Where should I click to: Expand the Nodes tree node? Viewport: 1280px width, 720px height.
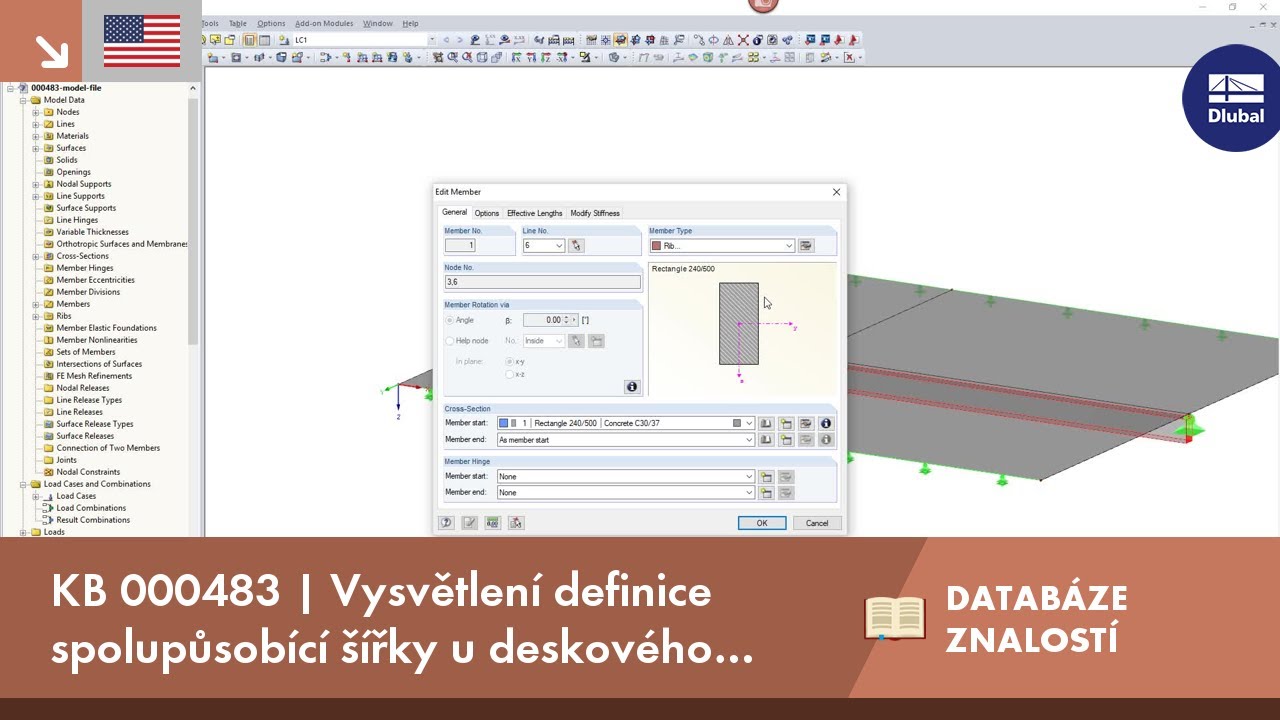(x=36, y=112)
